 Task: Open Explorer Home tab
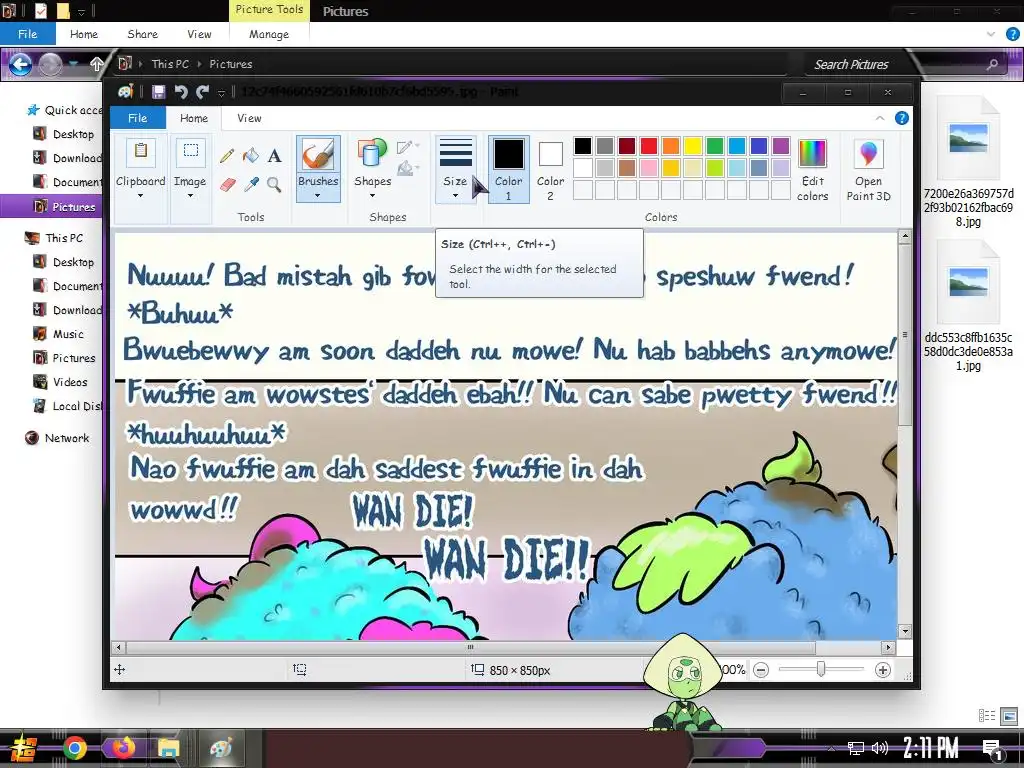click(x=84, y=34)
